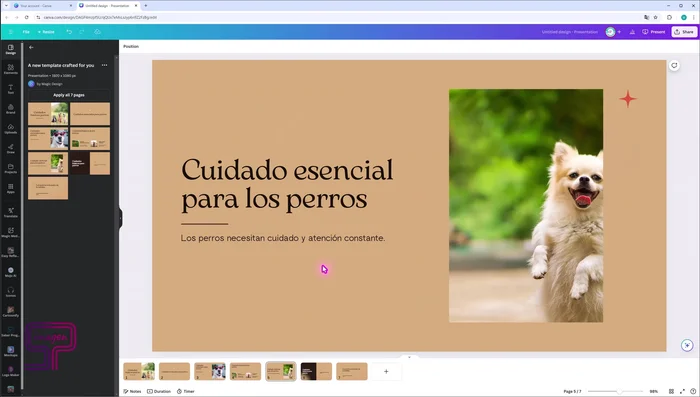The height and width of the screenshot is (397, 700).
Task: Click the cloud save status icon
Action: coord(97,32)
